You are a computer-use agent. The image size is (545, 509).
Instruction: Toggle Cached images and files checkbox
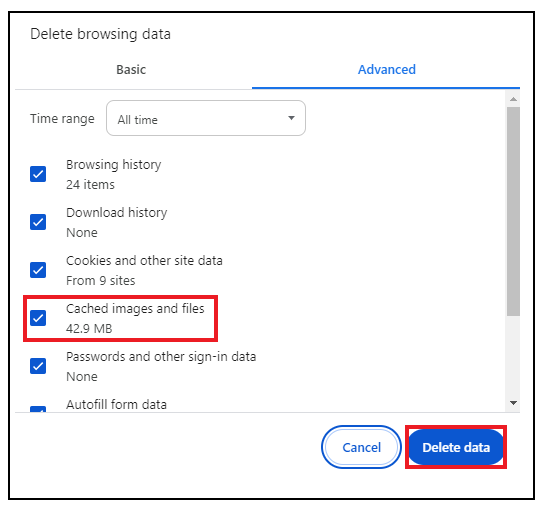coord(38,318)
